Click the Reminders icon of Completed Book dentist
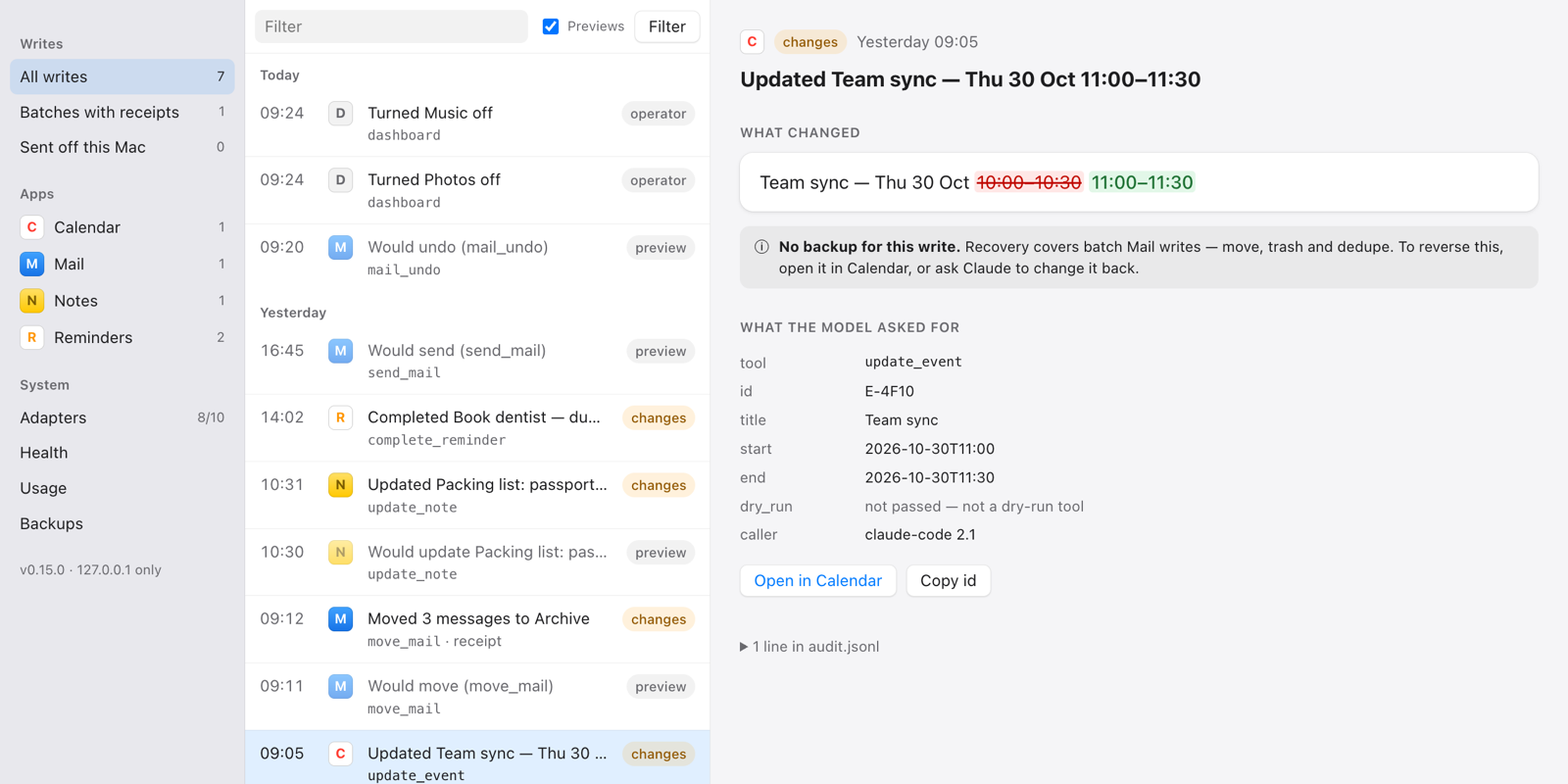 [x=340, y=417]
